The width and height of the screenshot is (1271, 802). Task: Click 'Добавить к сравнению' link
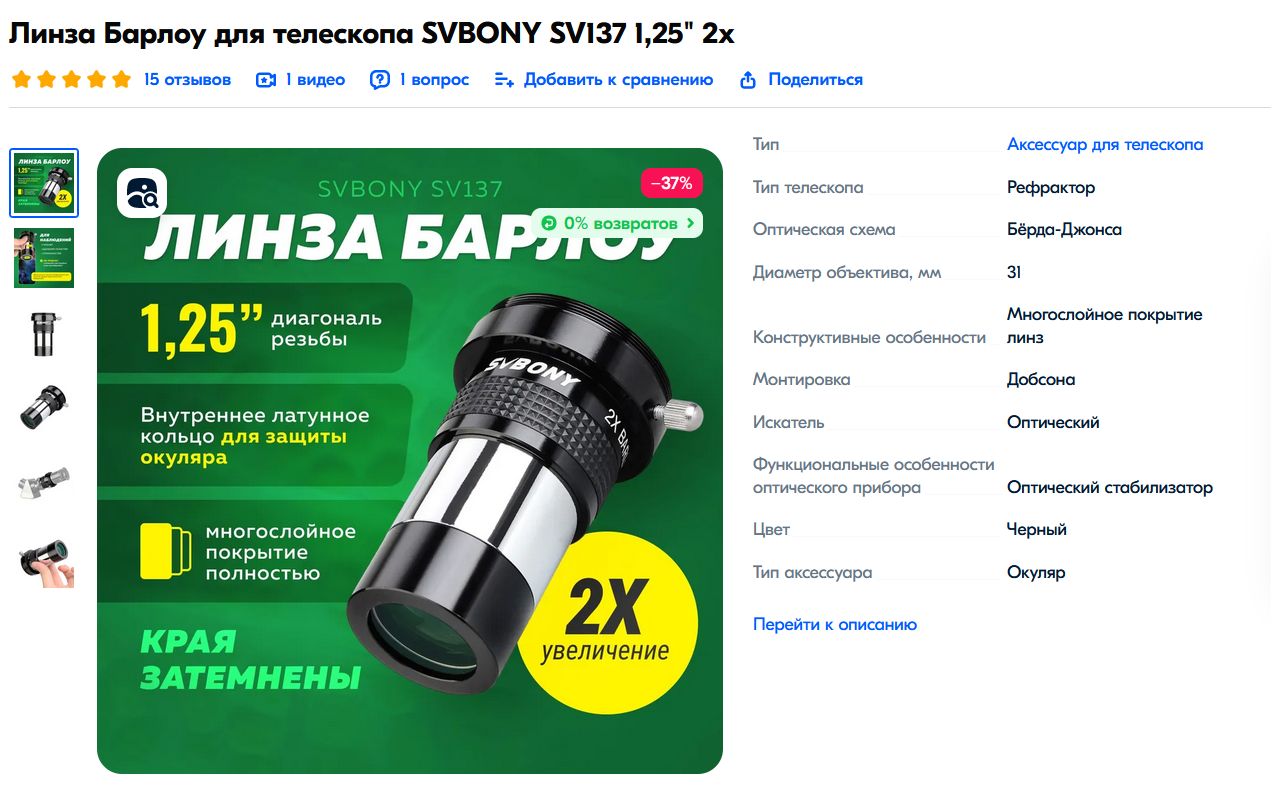[618, 80]
